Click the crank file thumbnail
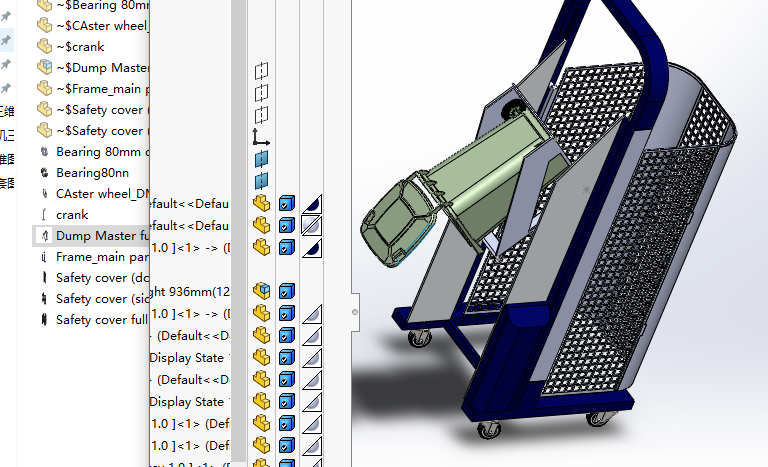This screenshot has height=467, width=768. (45, 215)
